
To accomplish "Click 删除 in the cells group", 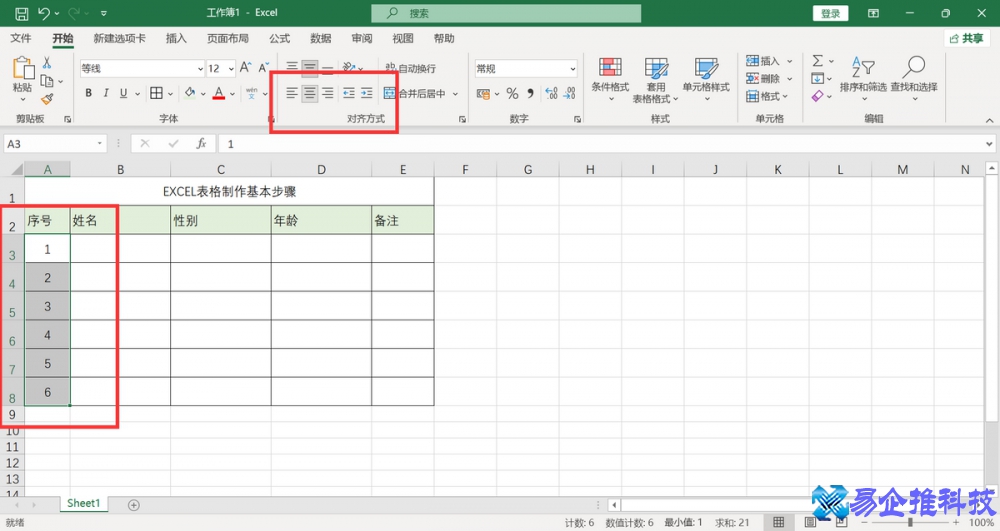I will pyautogui.click(x=769, y=78).
